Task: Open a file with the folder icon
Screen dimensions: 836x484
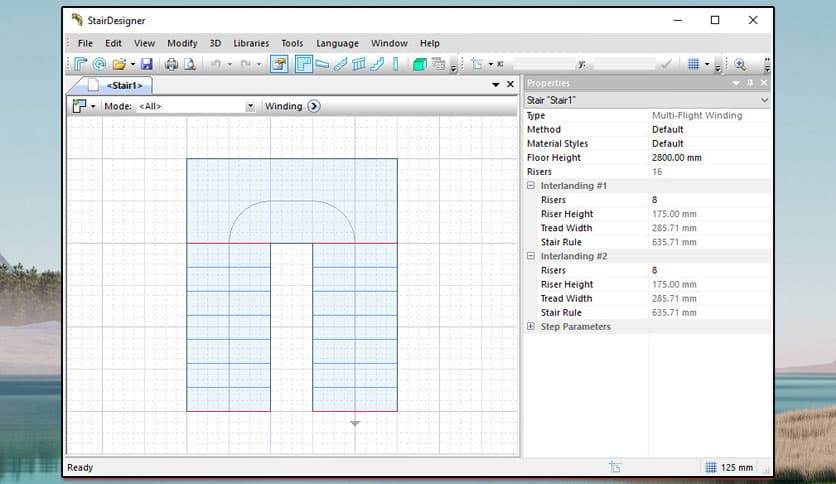Action: point(119,64)
